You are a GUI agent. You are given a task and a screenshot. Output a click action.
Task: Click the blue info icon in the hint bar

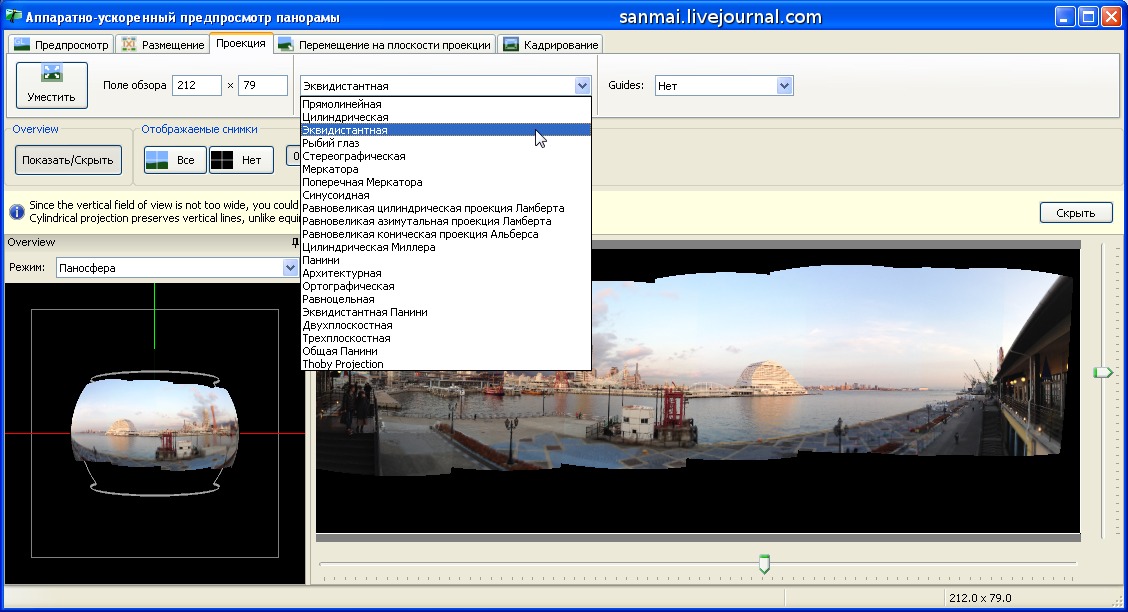pos(17,212)
